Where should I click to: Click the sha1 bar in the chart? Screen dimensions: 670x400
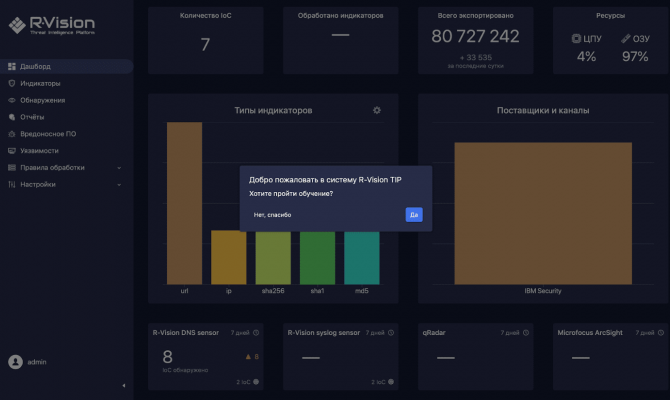point(317,258)
